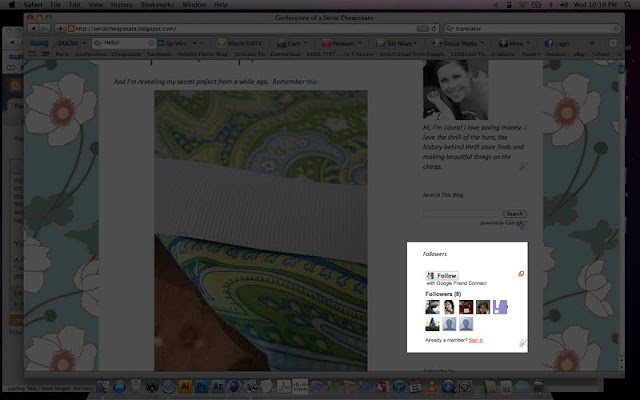This screenshot has height=400, width=640.
Task: Click the Swagbucks 'Hello!' search box
Action: 124,43
